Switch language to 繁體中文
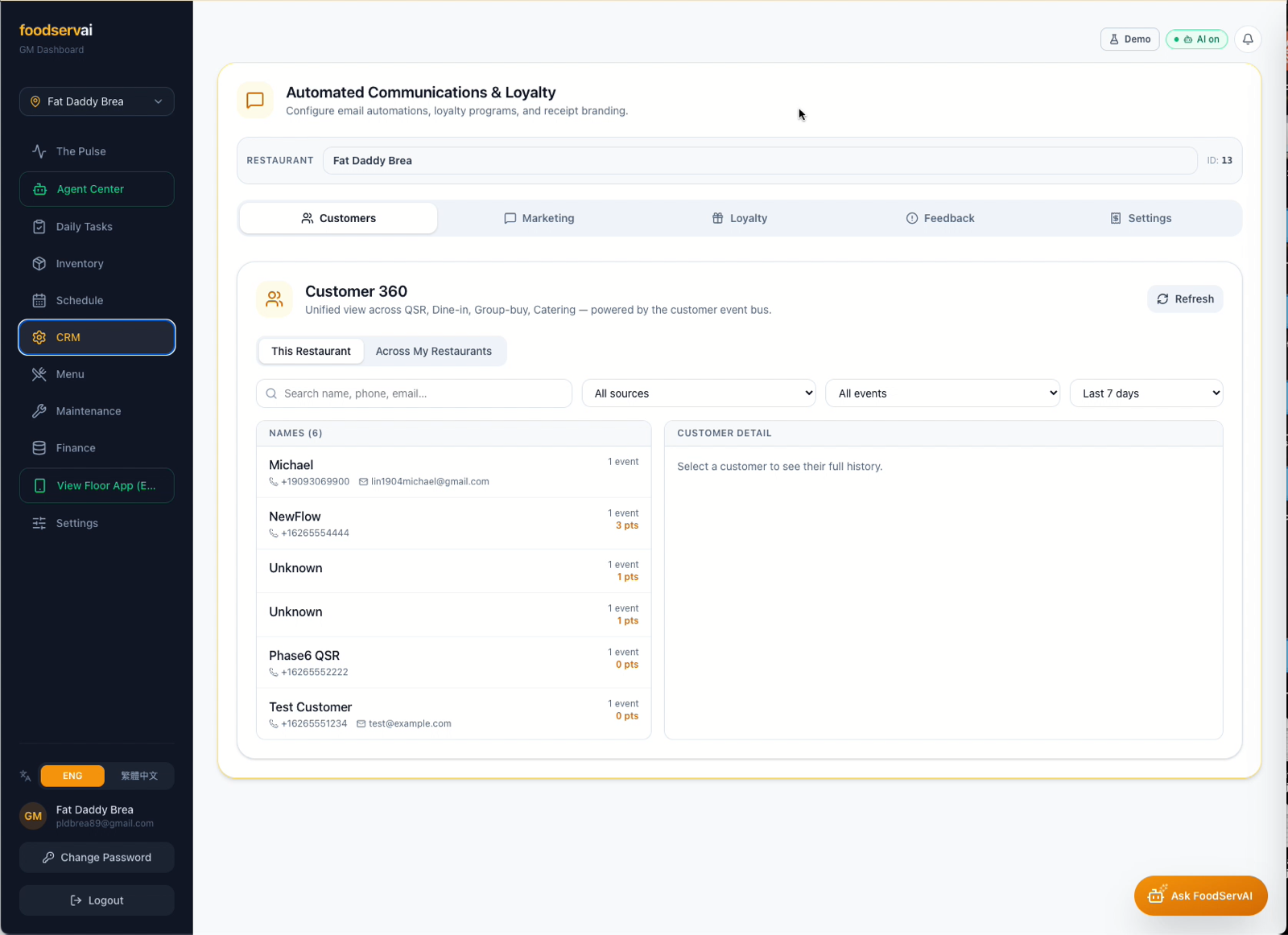1288x935 pixels. (139, 776)
